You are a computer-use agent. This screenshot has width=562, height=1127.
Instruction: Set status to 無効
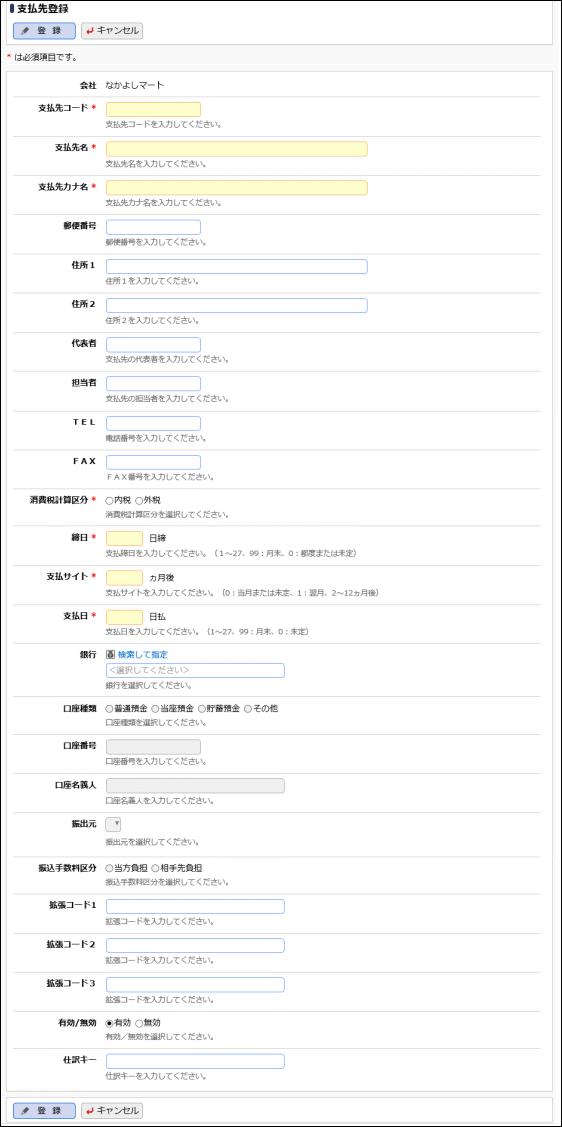[x=139, y=1022]
